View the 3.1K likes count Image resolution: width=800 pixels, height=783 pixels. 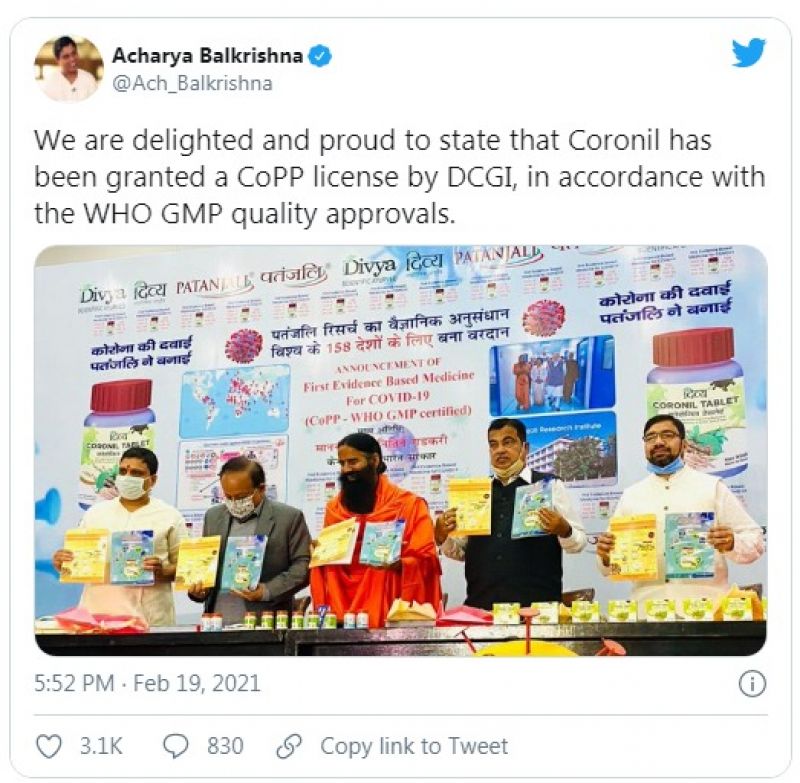tap(101, 746)
